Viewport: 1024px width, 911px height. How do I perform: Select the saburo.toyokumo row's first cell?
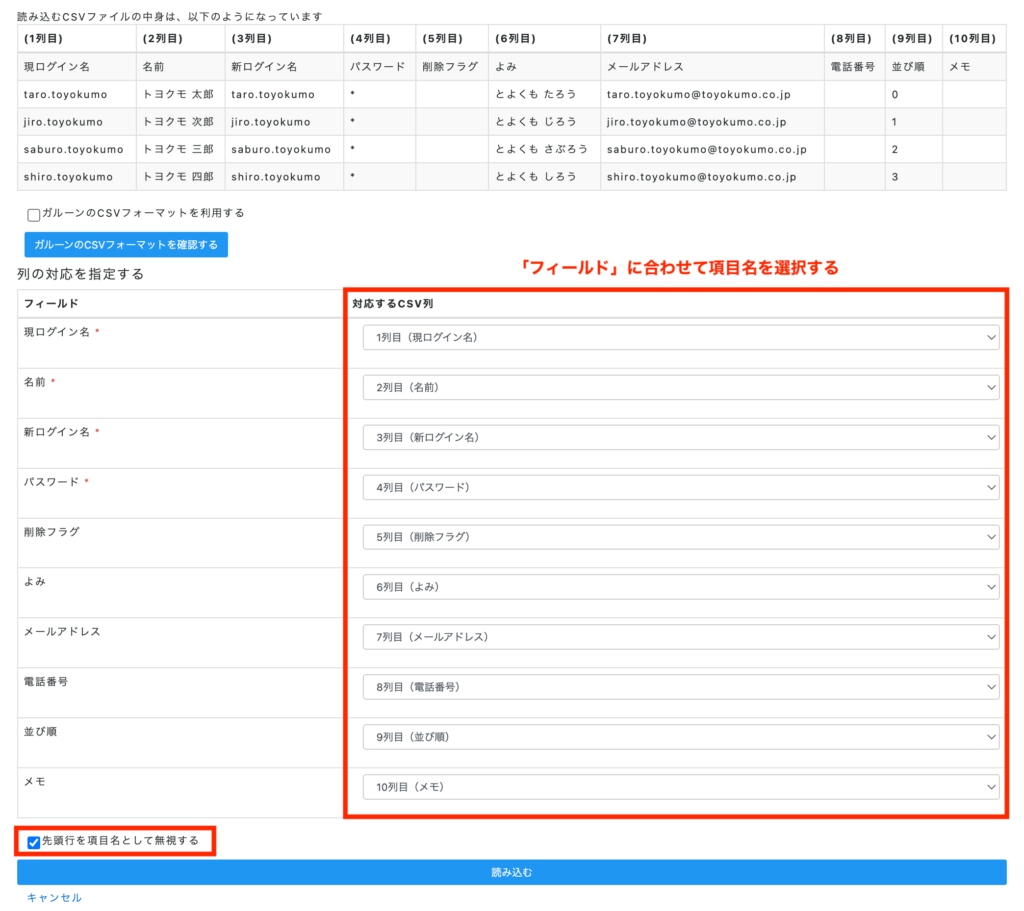tap(74, 149)
